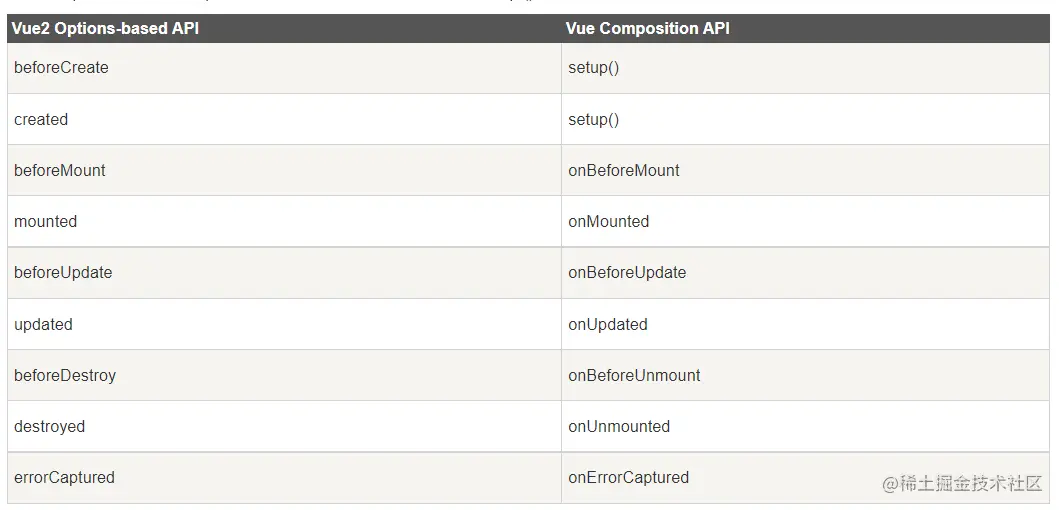
Task: Select setup() next to beforeCreate
Action: tap(594, 68)
